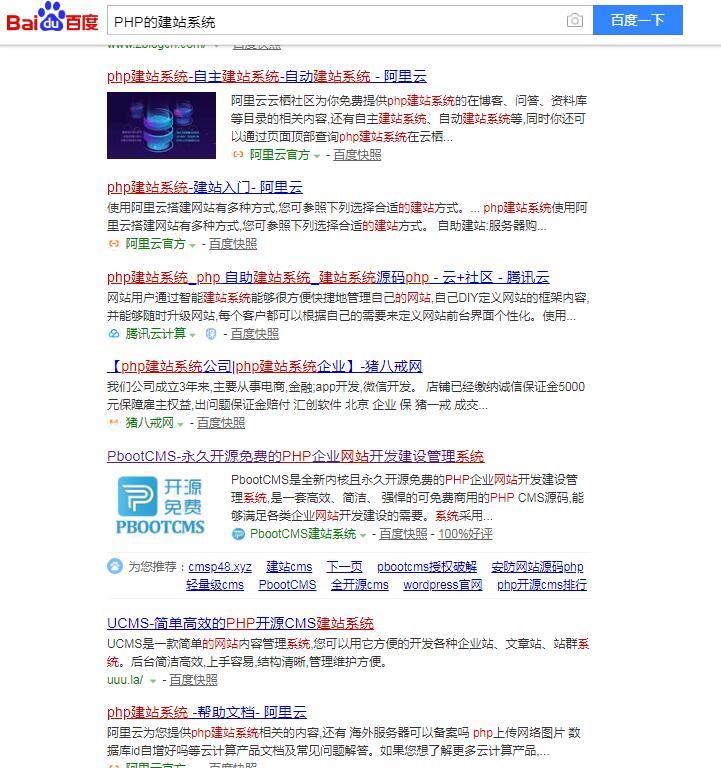Click the 猪八戒网 site icon

(x=114, y=423)
